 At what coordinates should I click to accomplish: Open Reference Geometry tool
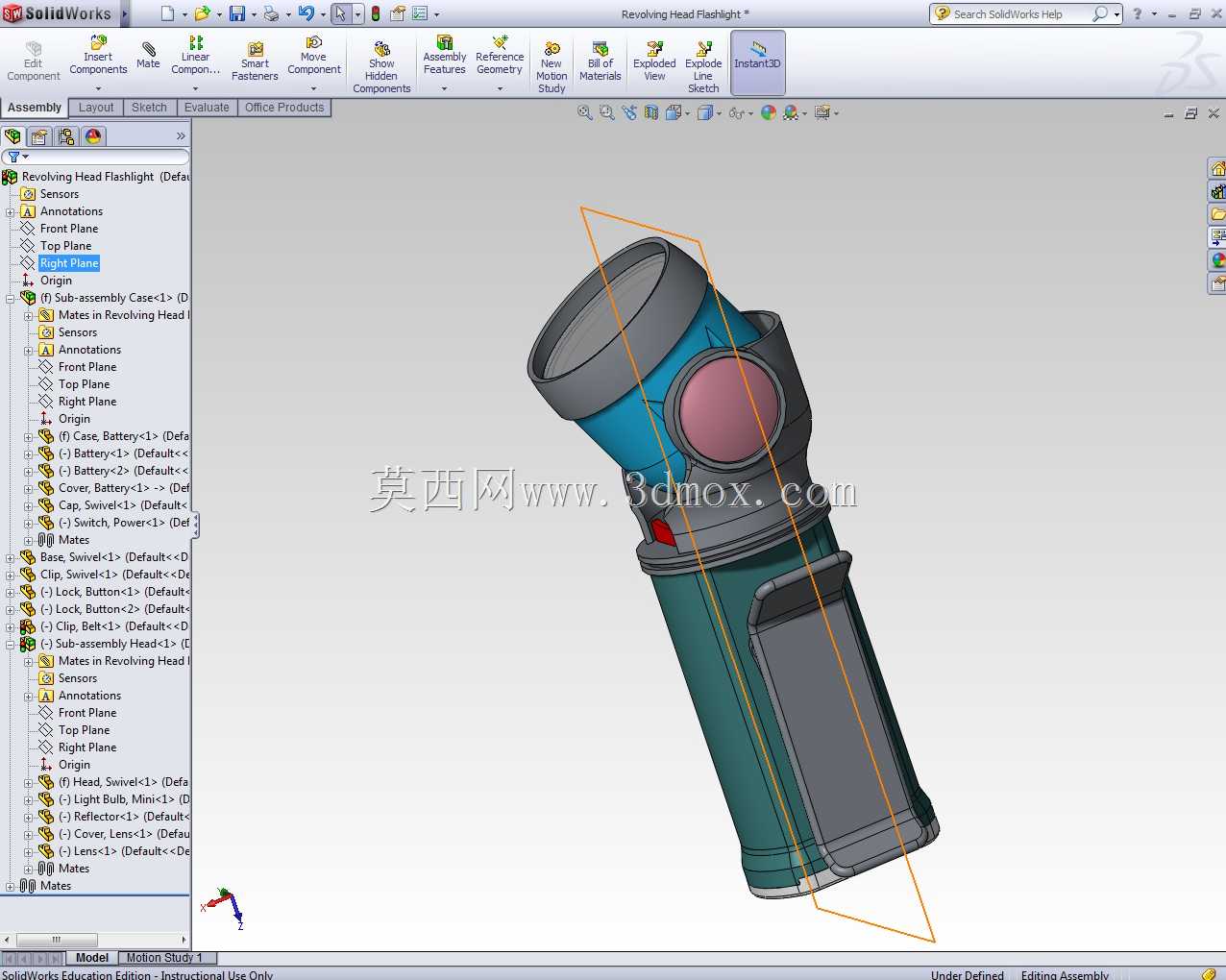point(500,56)
